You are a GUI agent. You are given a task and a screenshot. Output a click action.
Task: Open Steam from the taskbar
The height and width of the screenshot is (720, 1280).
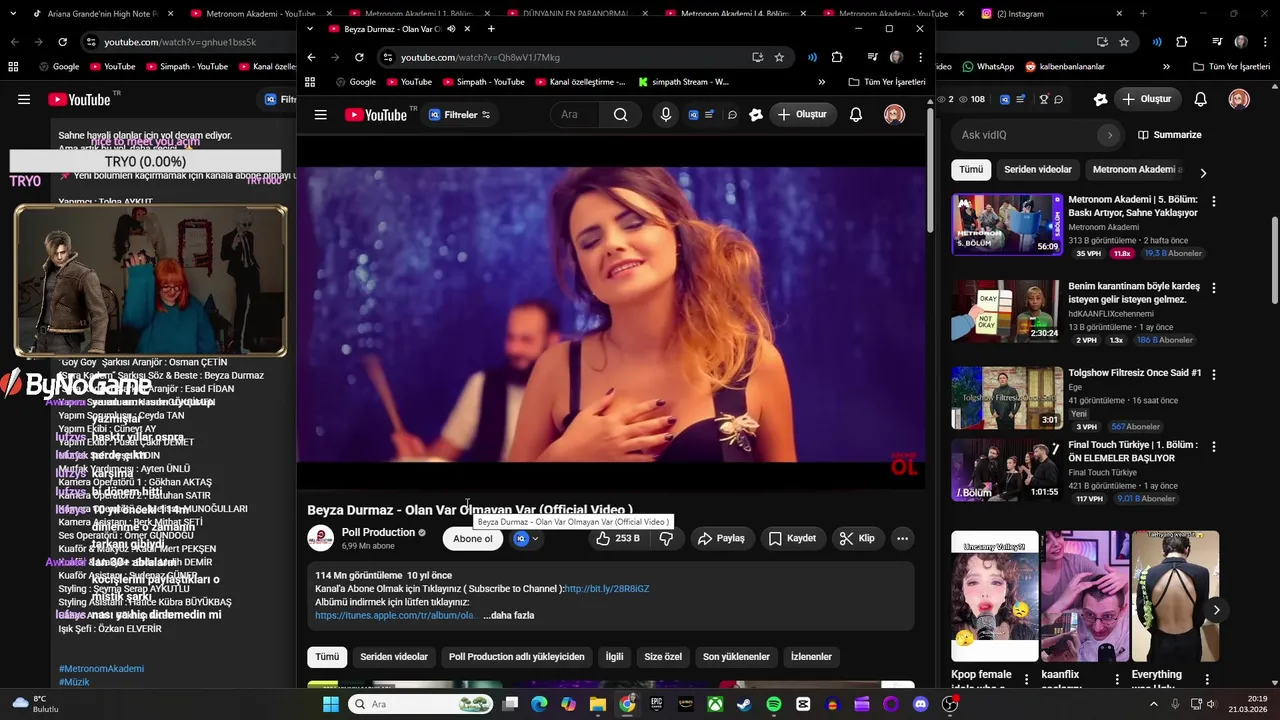pos(744,704)
